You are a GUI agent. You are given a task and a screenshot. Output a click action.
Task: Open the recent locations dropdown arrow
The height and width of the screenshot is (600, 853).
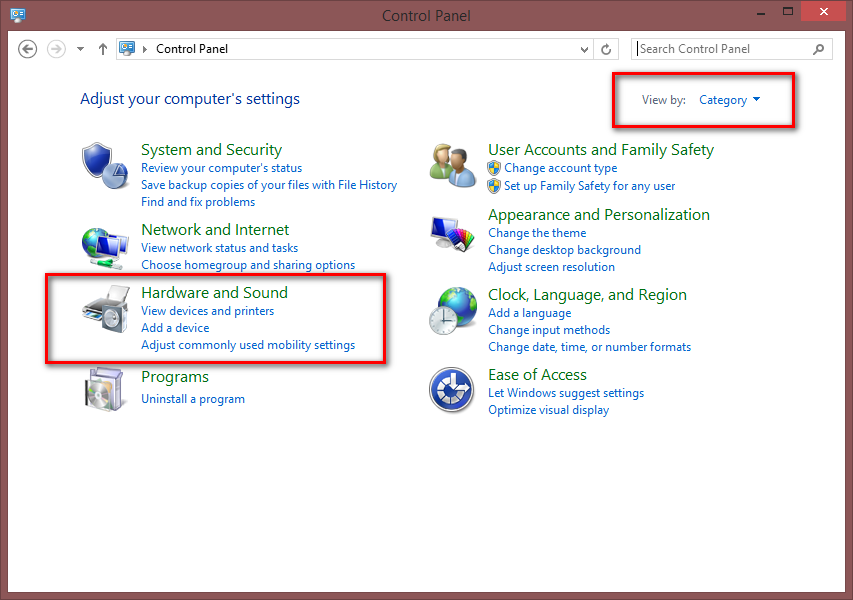81,49
